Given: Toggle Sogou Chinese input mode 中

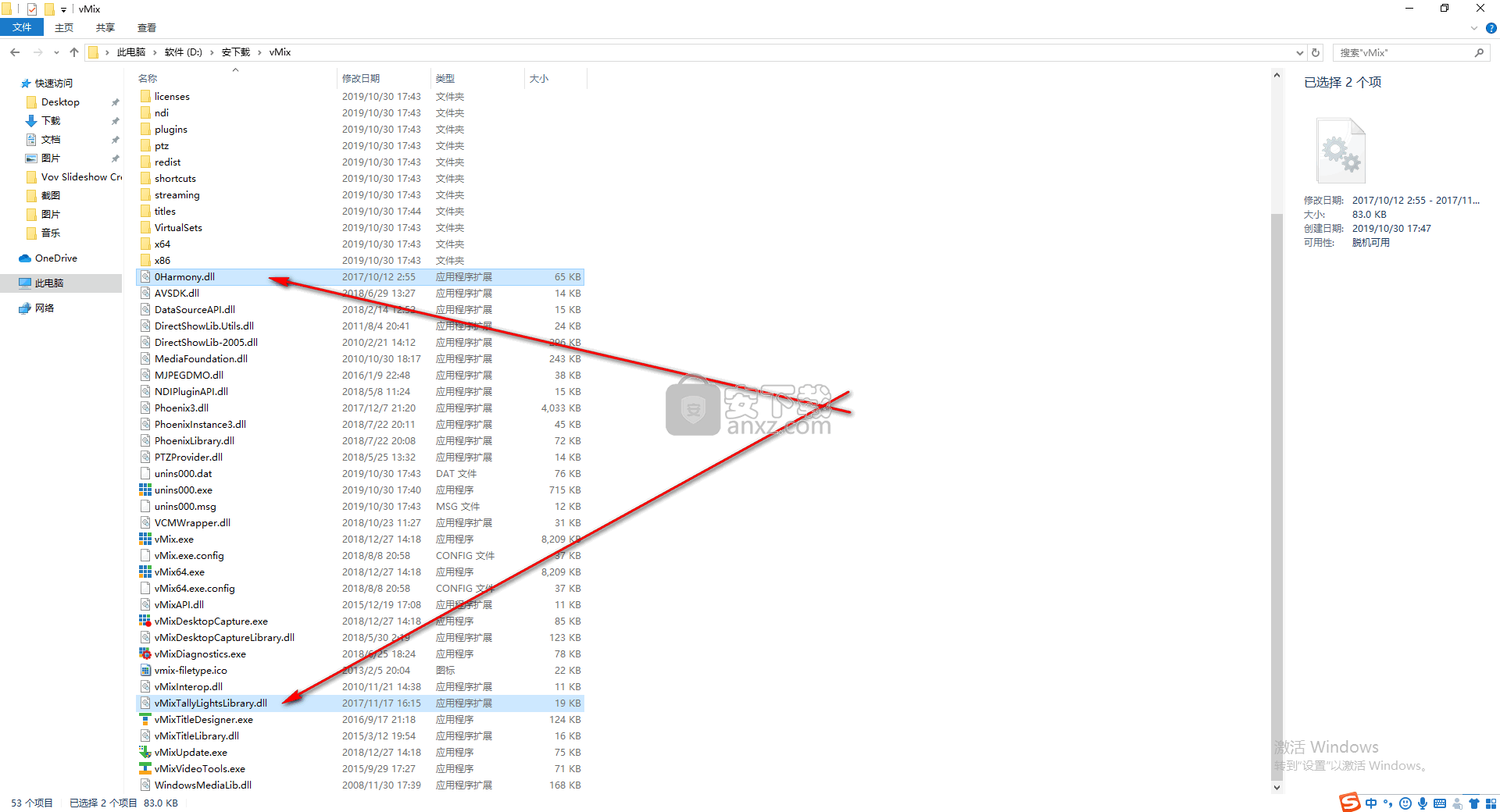Looking at the screenshot, I should tap(1371, 803).
